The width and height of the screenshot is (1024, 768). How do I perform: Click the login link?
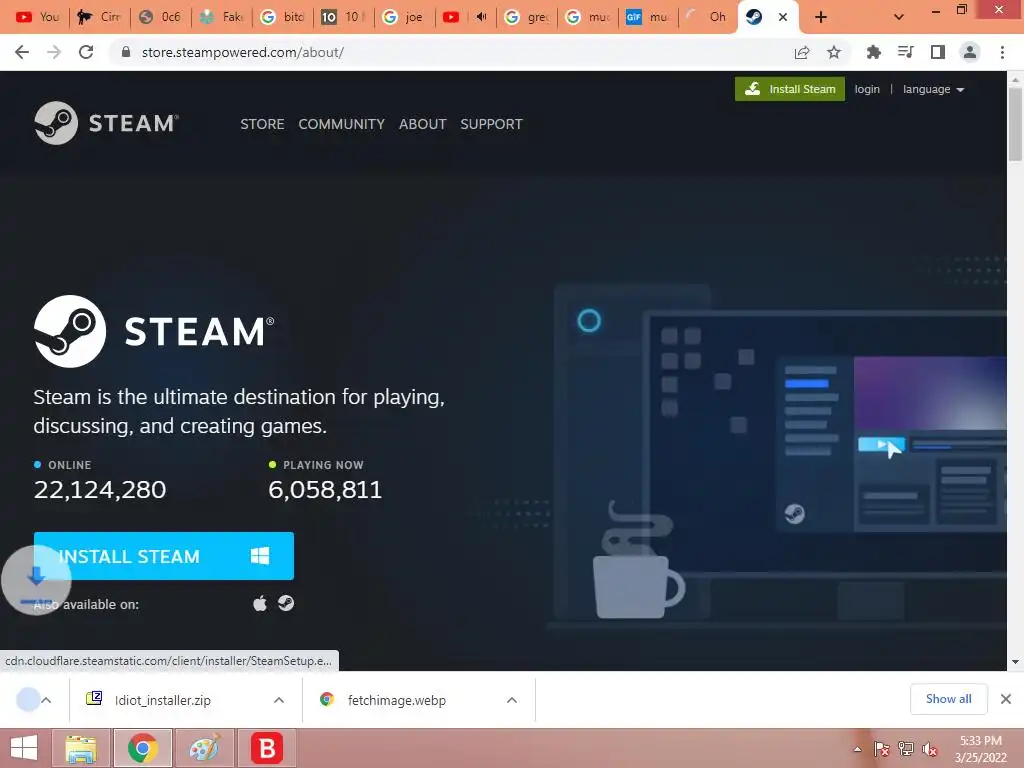tap(867, 89)
